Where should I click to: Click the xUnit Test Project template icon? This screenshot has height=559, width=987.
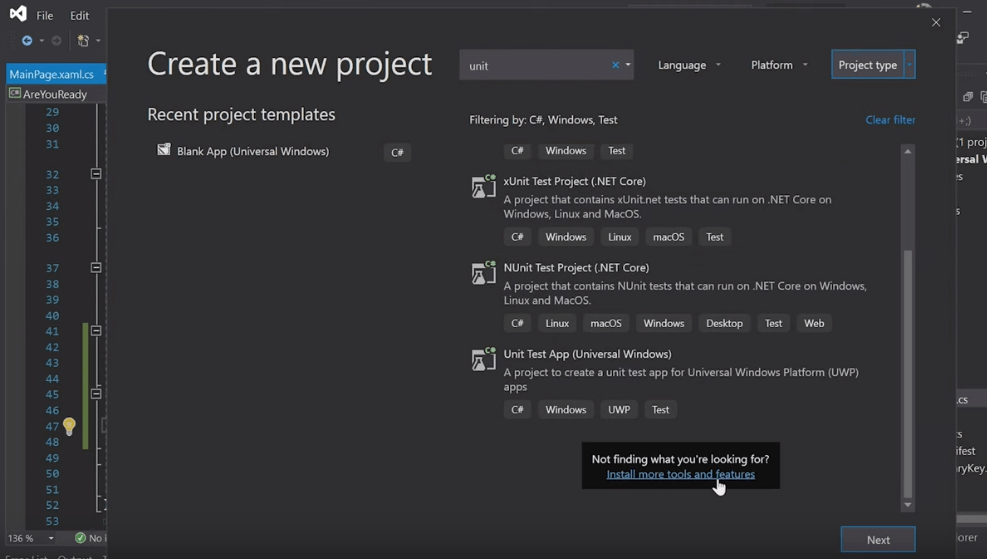point(483,186)
